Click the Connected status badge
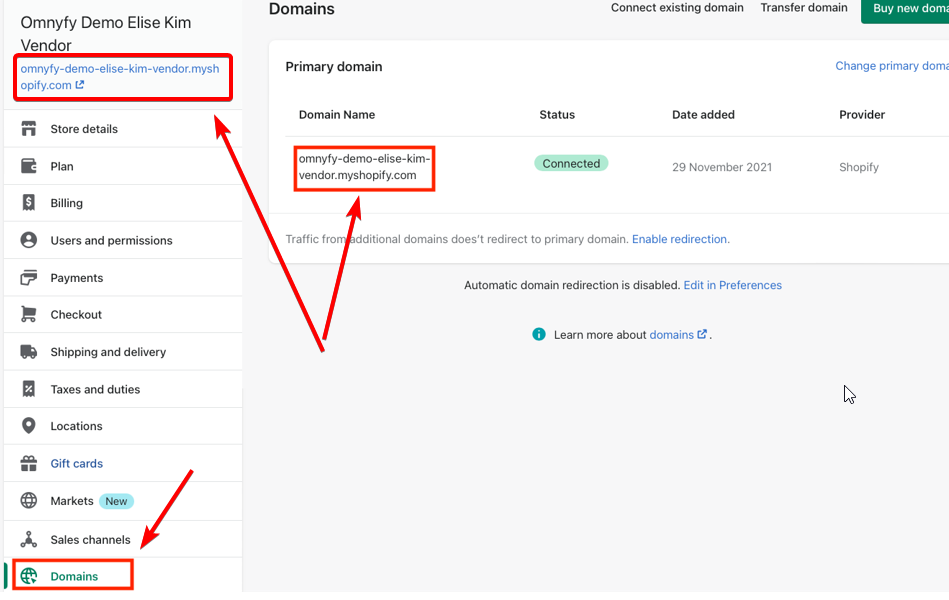Viewport: 949px width, 600px height. pos(571,163)
